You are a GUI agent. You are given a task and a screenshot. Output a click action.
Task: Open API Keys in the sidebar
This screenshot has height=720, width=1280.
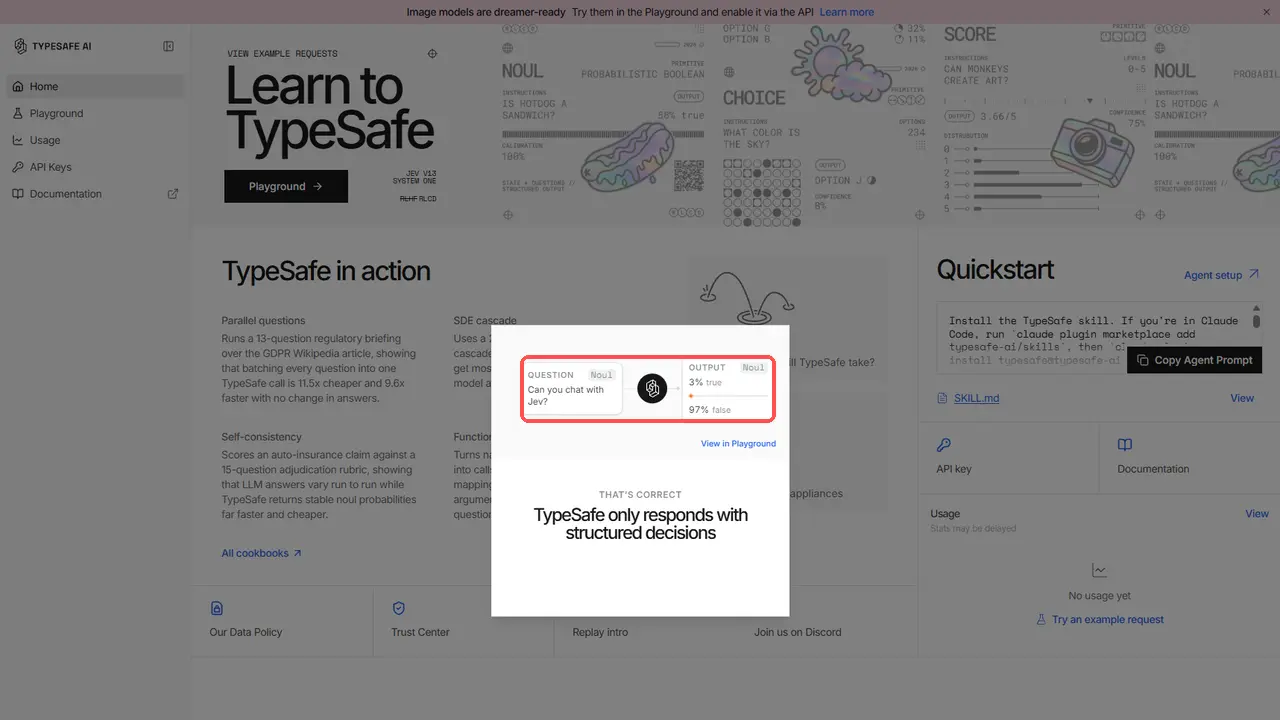tap(95, 167)
